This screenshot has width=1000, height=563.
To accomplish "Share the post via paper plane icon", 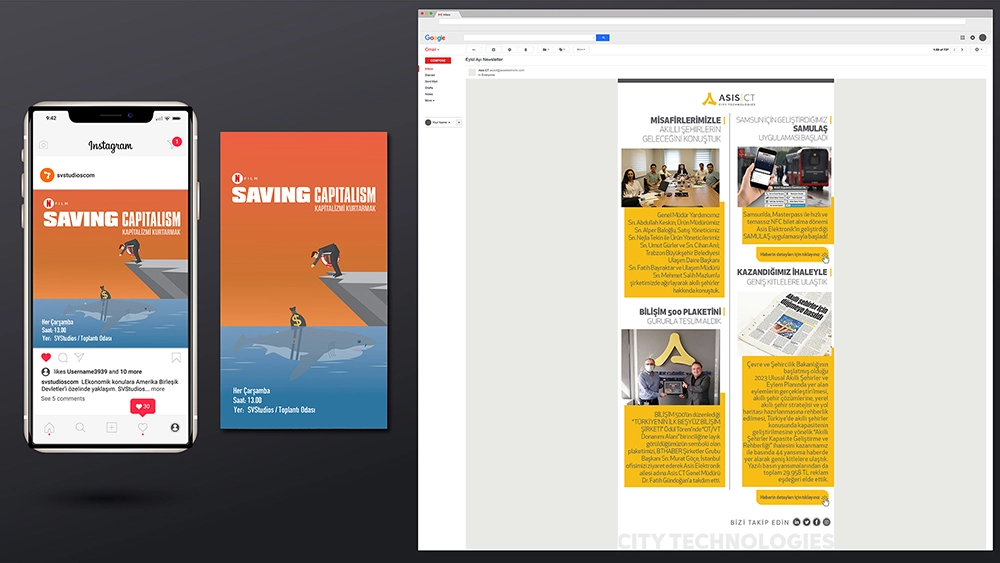I will (x=79, y=357).
